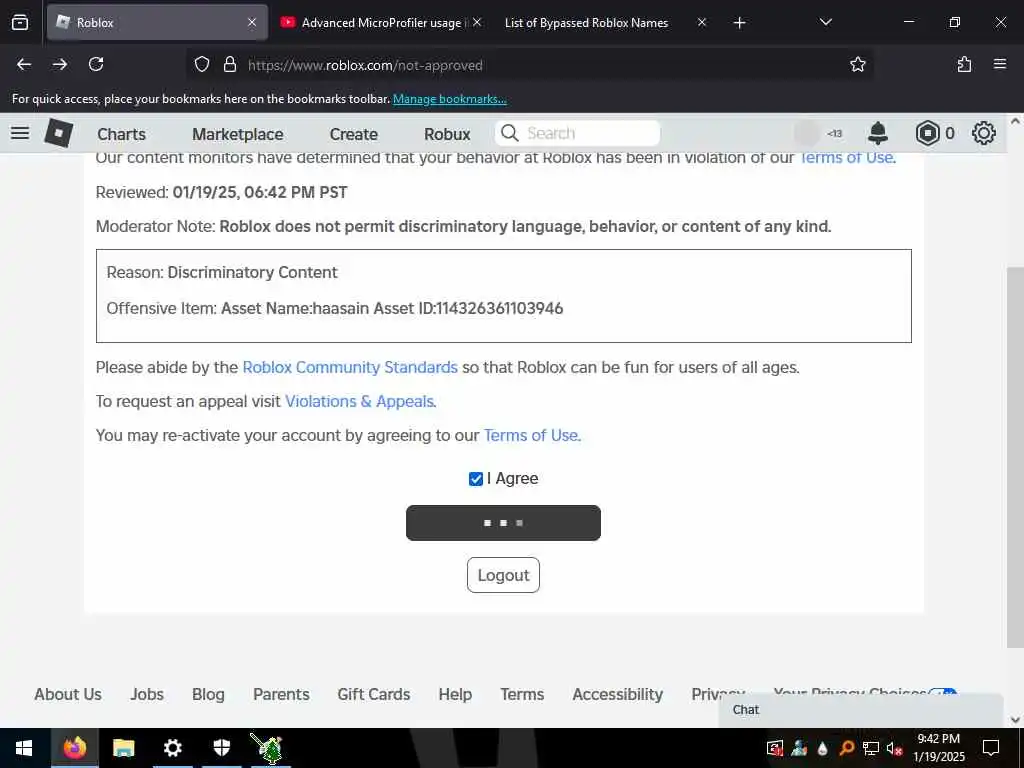Close the Roblox tab
This screenshot has width=1024, height=768.
click(252, 22)
